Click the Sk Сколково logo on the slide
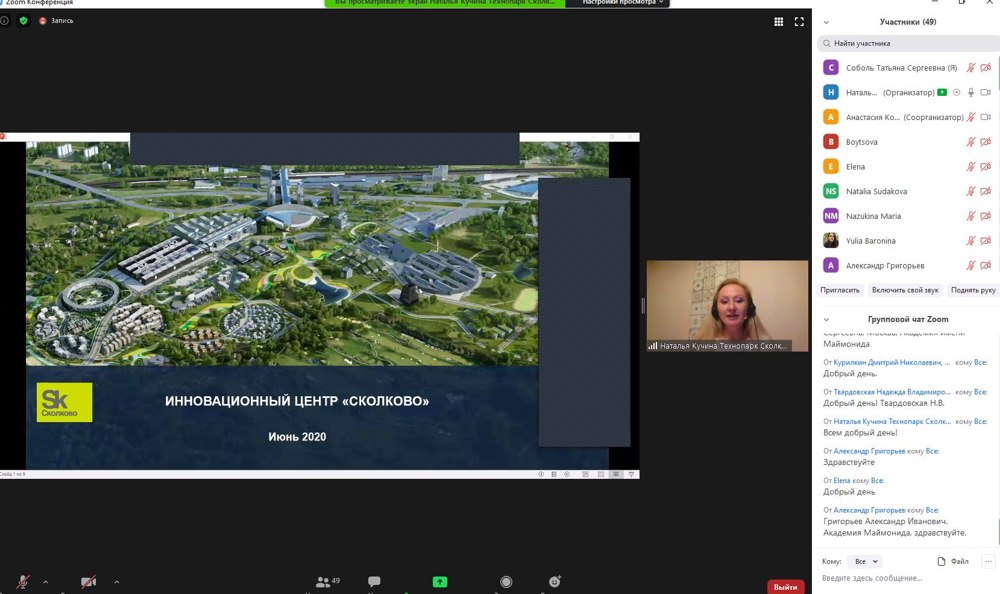The image size is (1000, 594). pos(64,402)
